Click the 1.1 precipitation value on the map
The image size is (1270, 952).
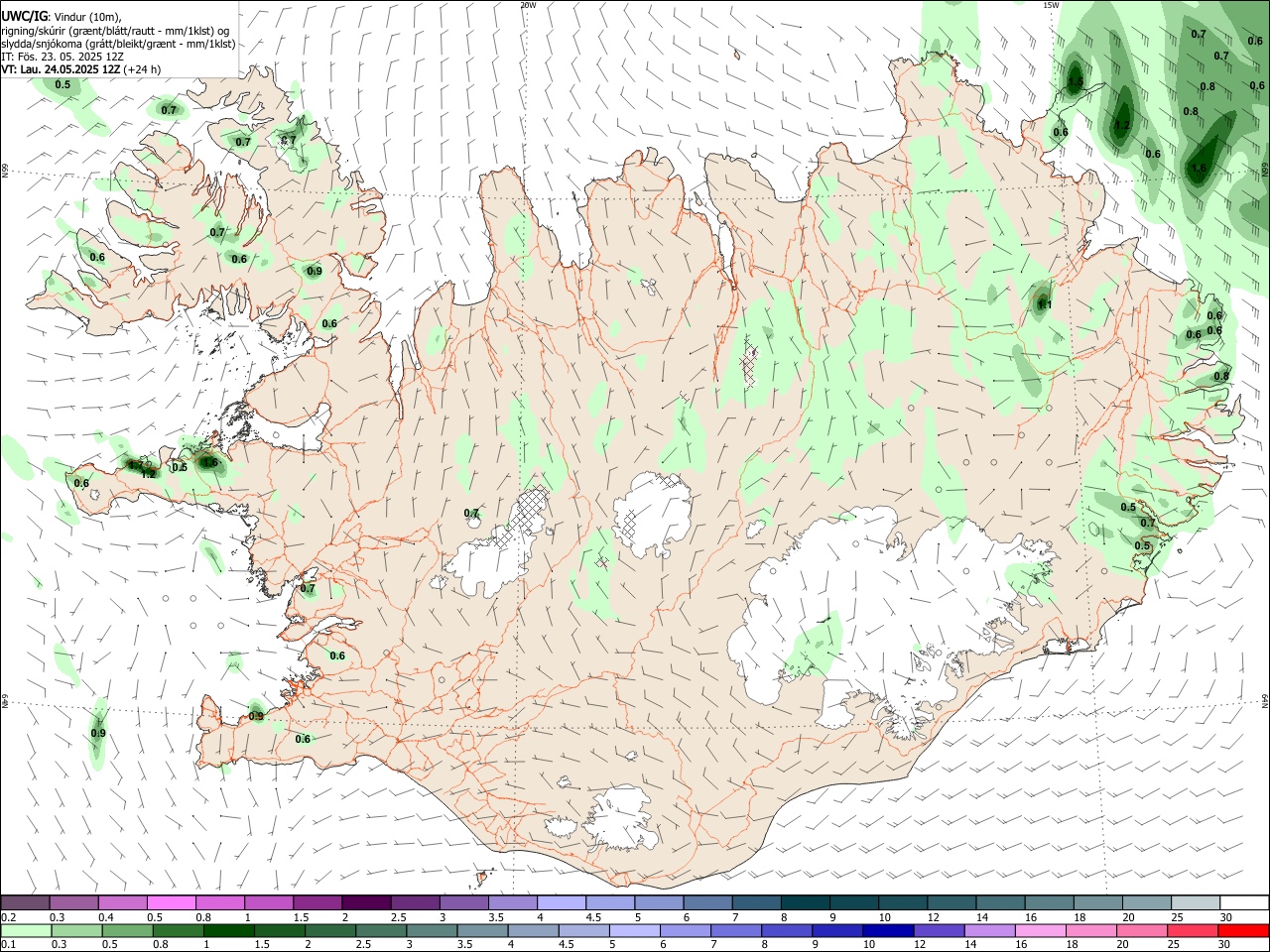1045,305
